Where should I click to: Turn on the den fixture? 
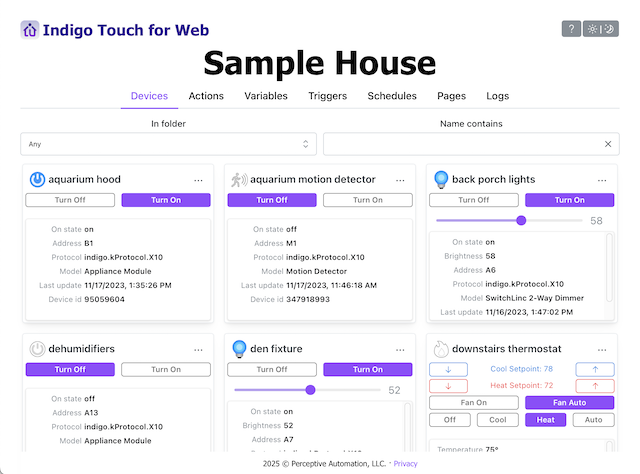368,369
